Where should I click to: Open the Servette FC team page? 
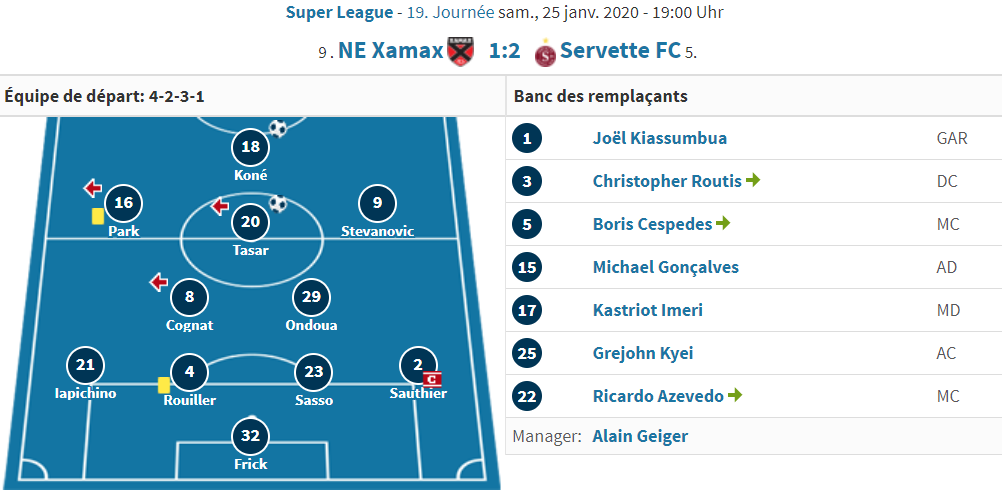[620, 50]
